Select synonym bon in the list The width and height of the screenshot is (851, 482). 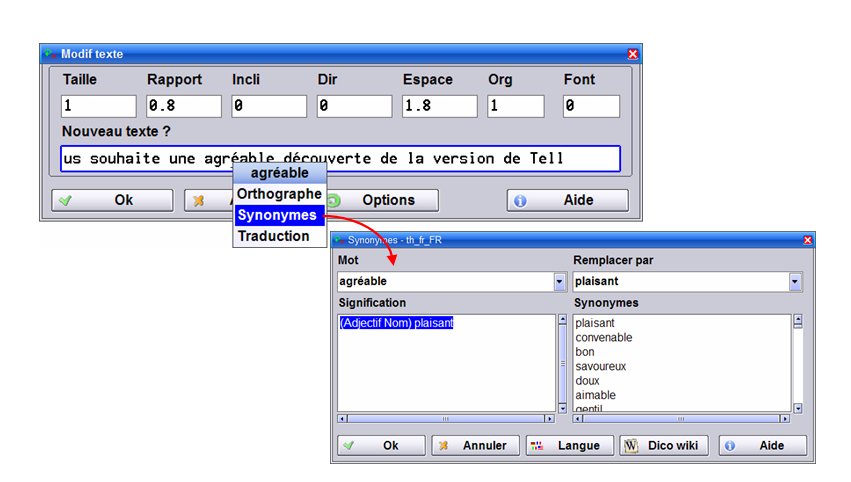point(585,352)
